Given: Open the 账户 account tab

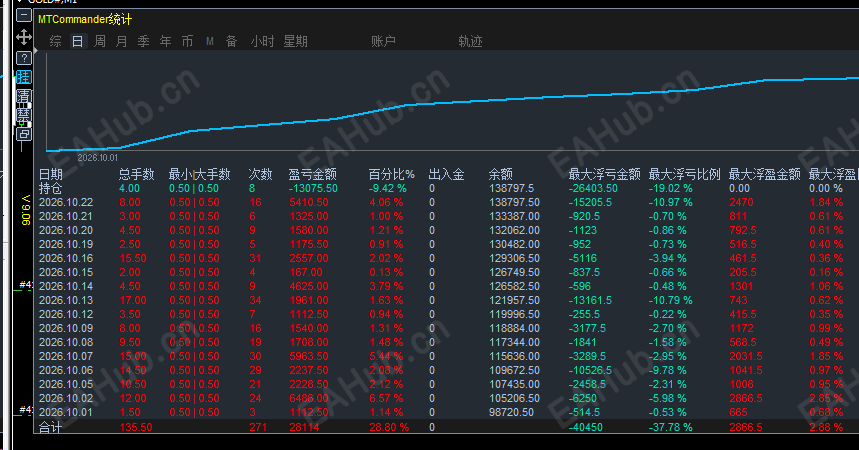Looking at the screenshot, I should [x=383, y=41].
